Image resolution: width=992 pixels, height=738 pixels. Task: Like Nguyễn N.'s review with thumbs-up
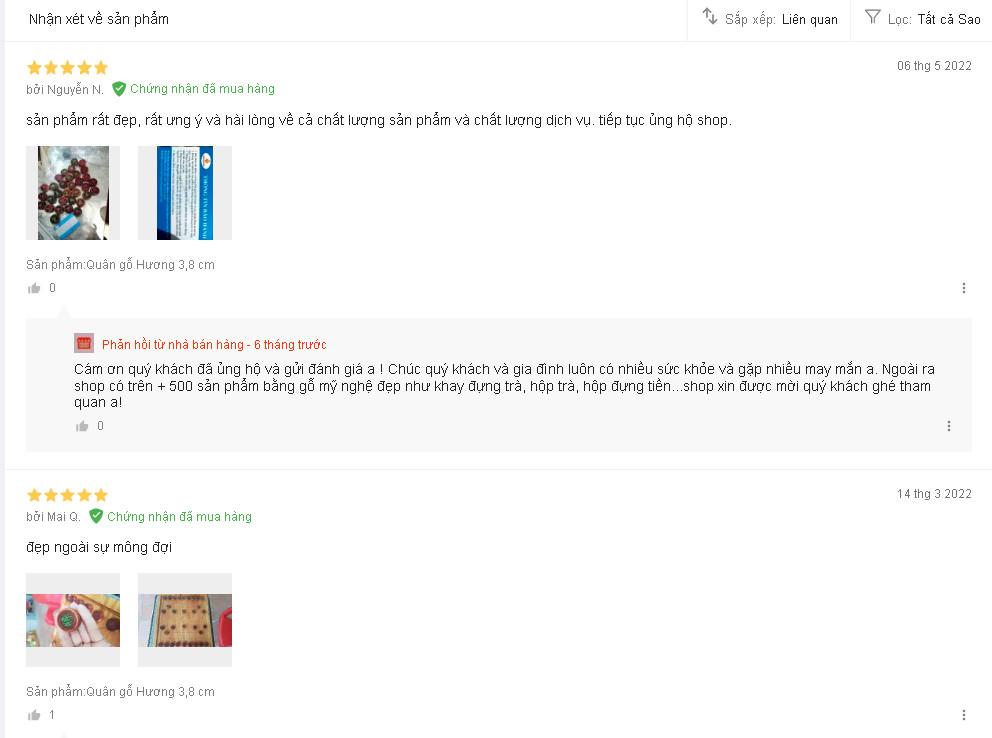pos(35,288)
